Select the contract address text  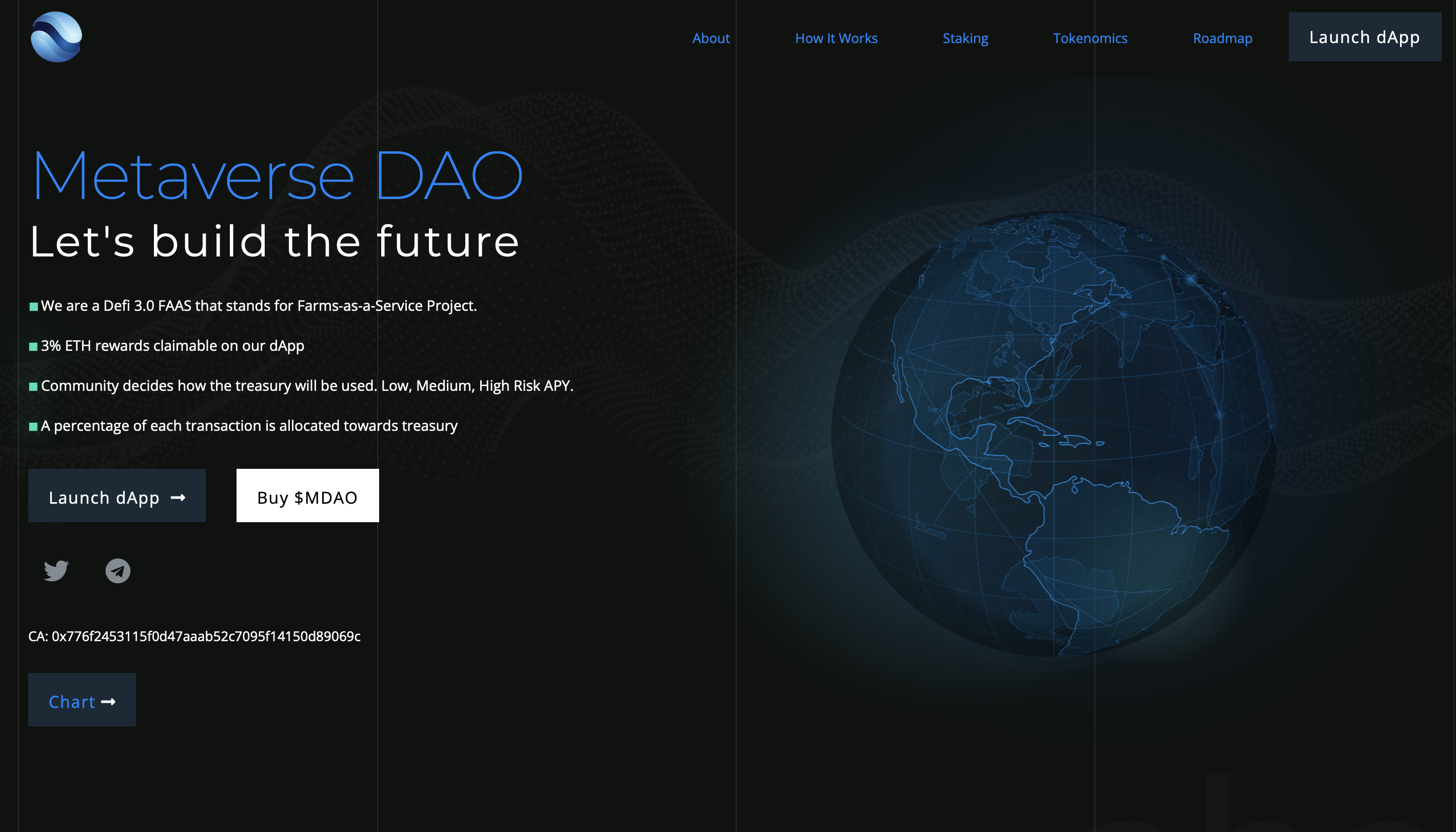(x=194, y=636)
